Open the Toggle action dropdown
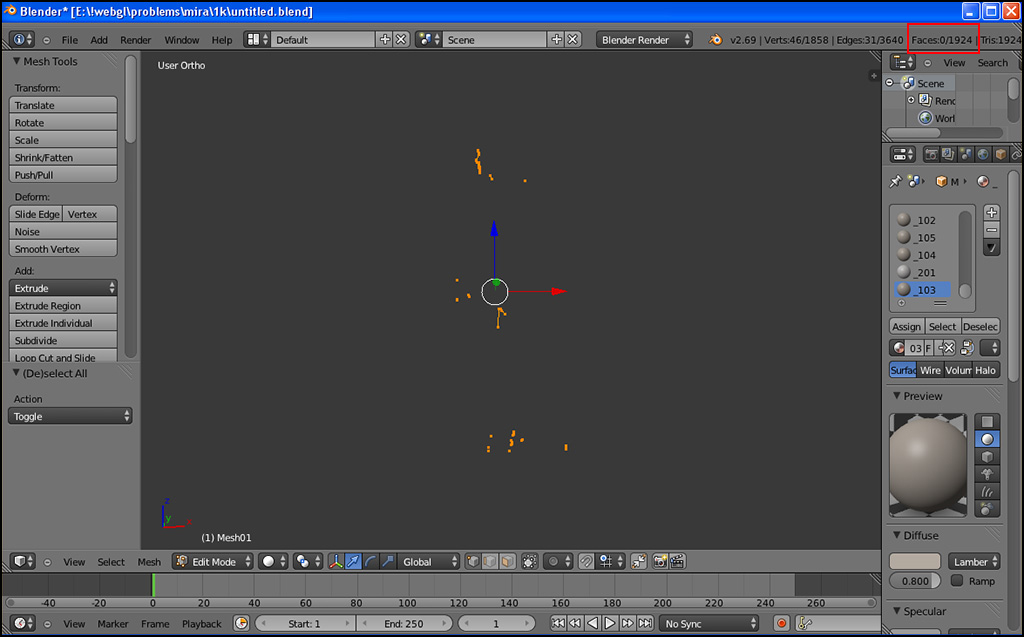 click(x=70, y=416)
